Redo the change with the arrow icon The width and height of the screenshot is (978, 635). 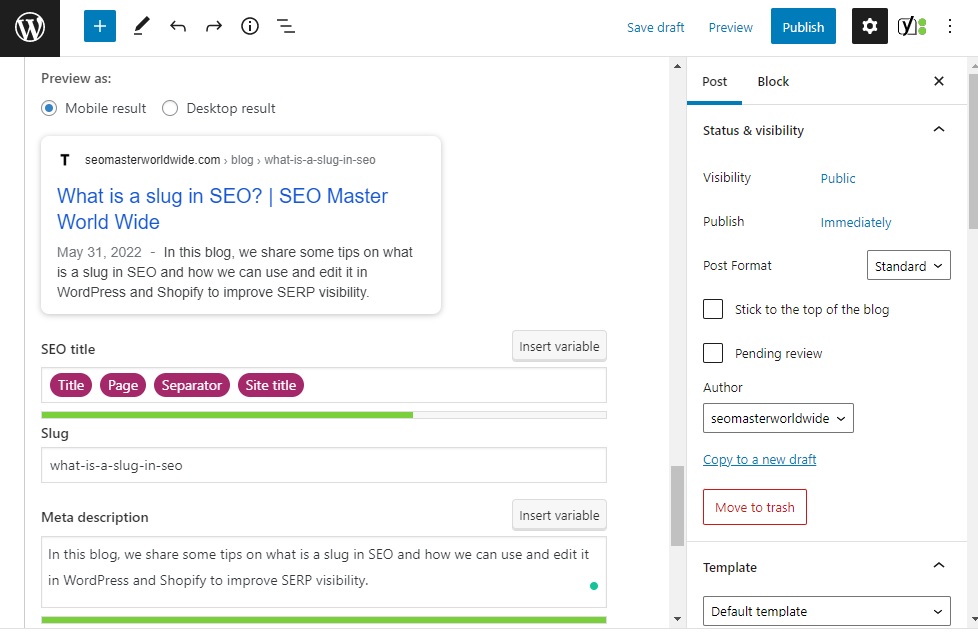coord(214,26)
